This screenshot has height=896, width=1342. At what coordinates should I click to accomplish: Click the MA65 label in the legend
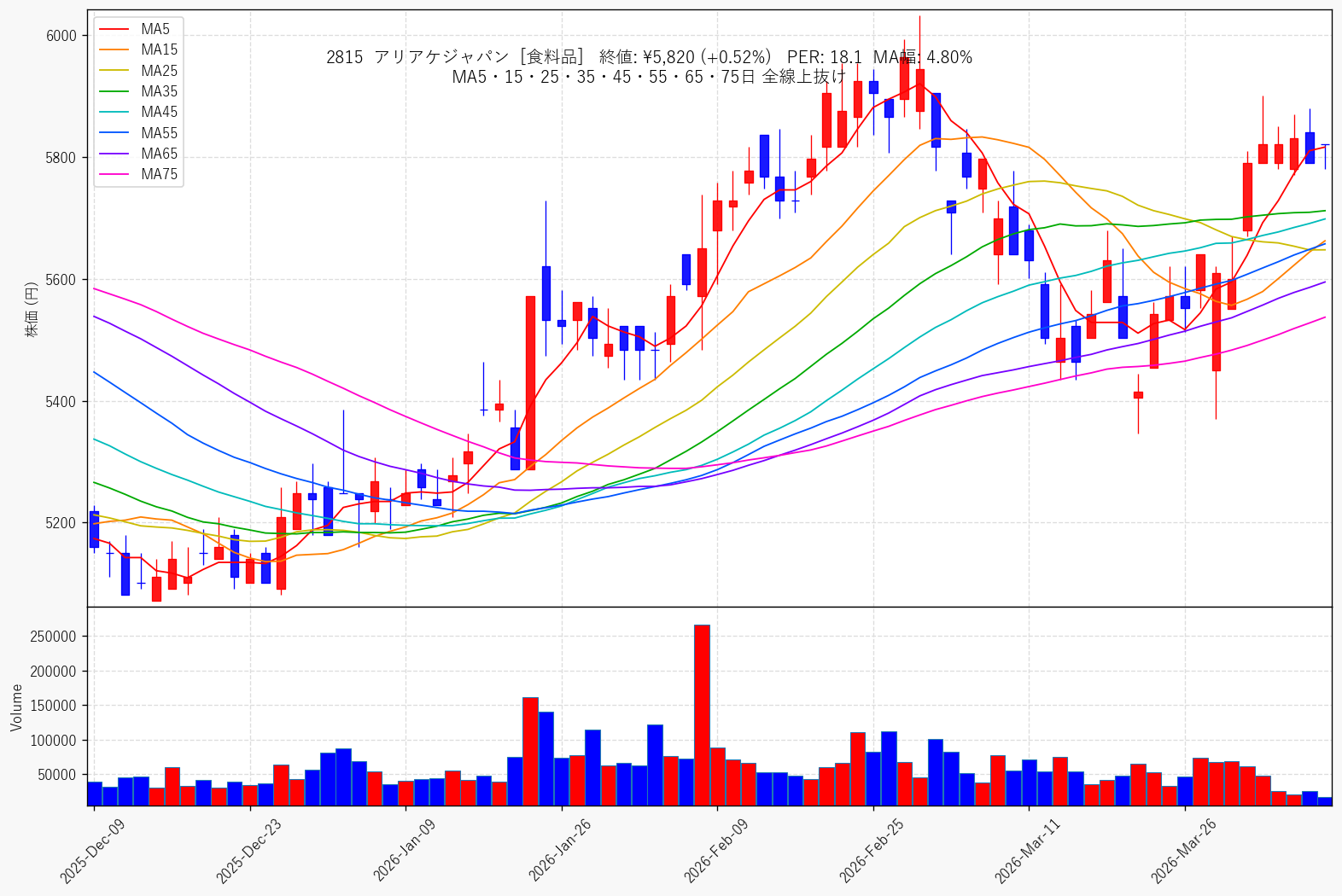(x=160, y=154)
